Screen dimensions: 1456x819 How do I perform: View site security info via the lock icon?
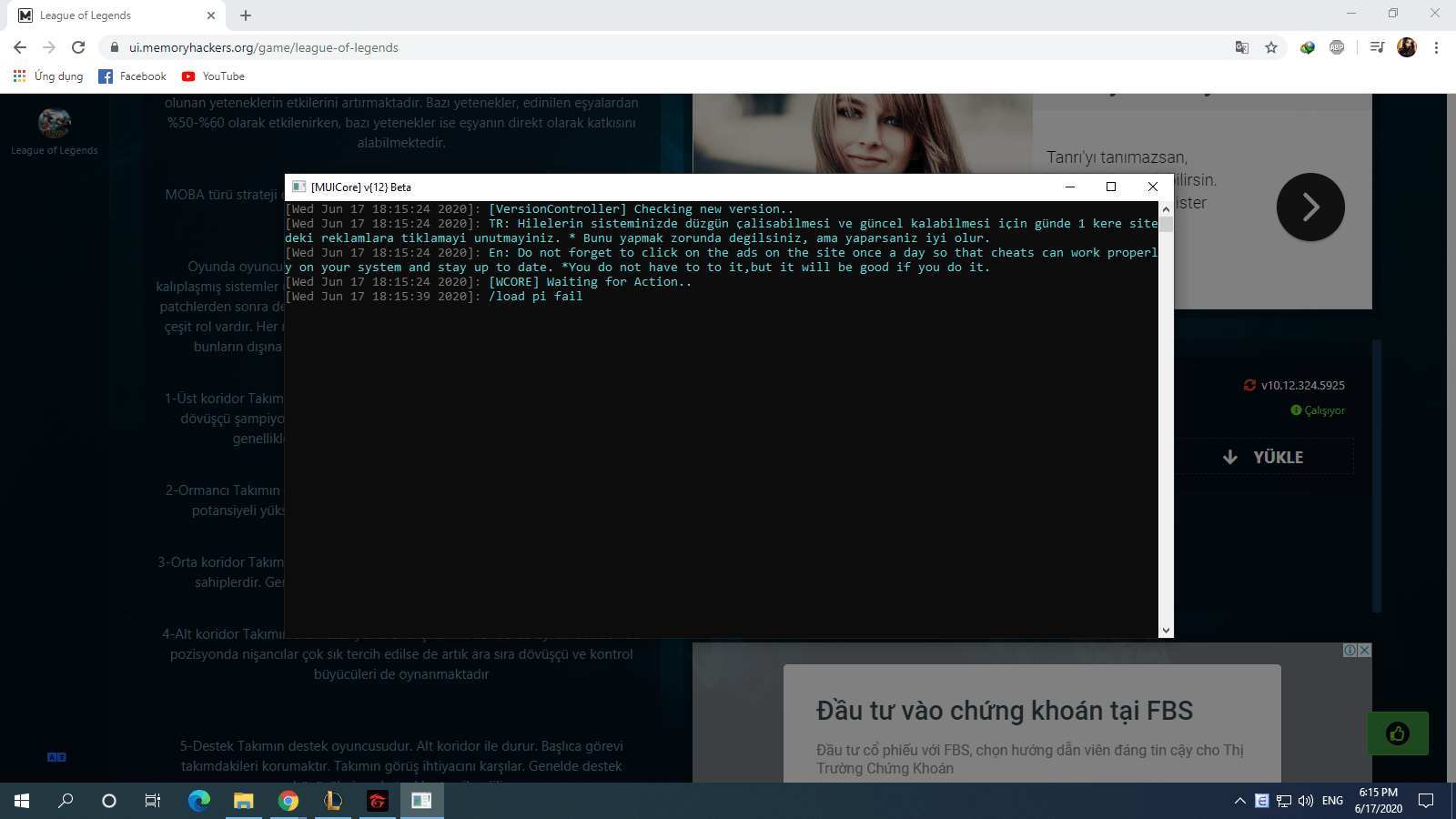tap(115, 47)
